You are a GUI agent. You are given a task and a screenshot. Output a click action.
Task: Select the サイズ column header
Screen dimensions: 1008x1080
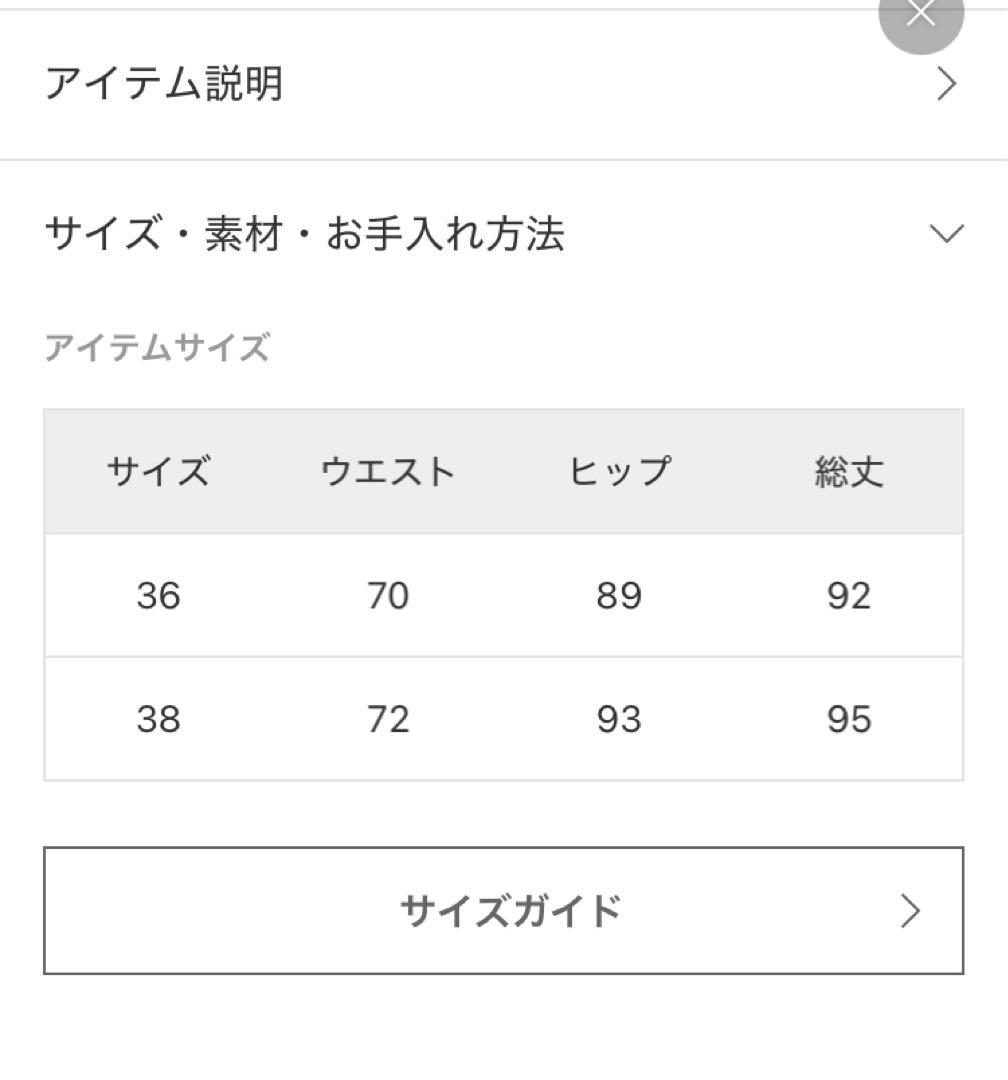158,472
